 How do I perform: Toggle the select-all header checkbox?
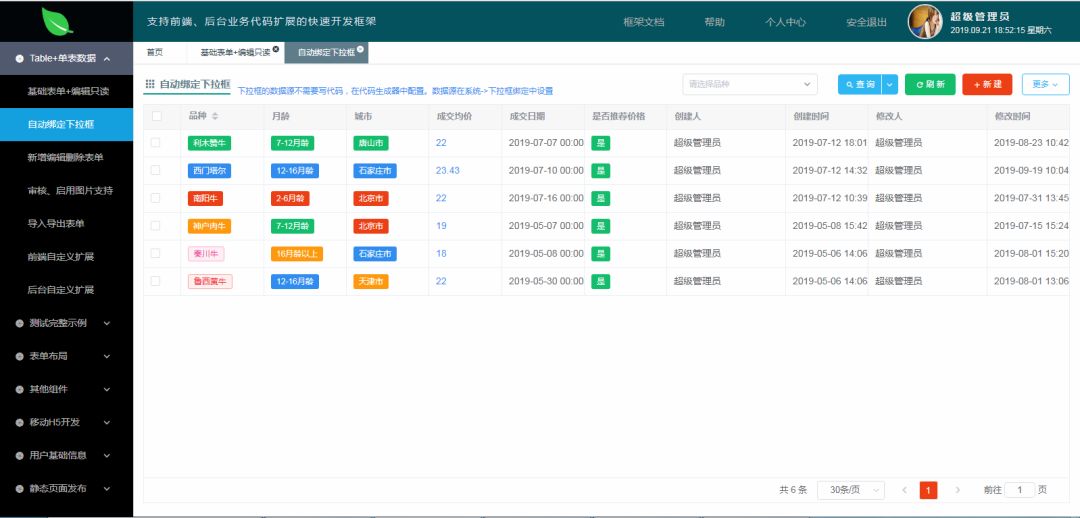click(156, 116)
